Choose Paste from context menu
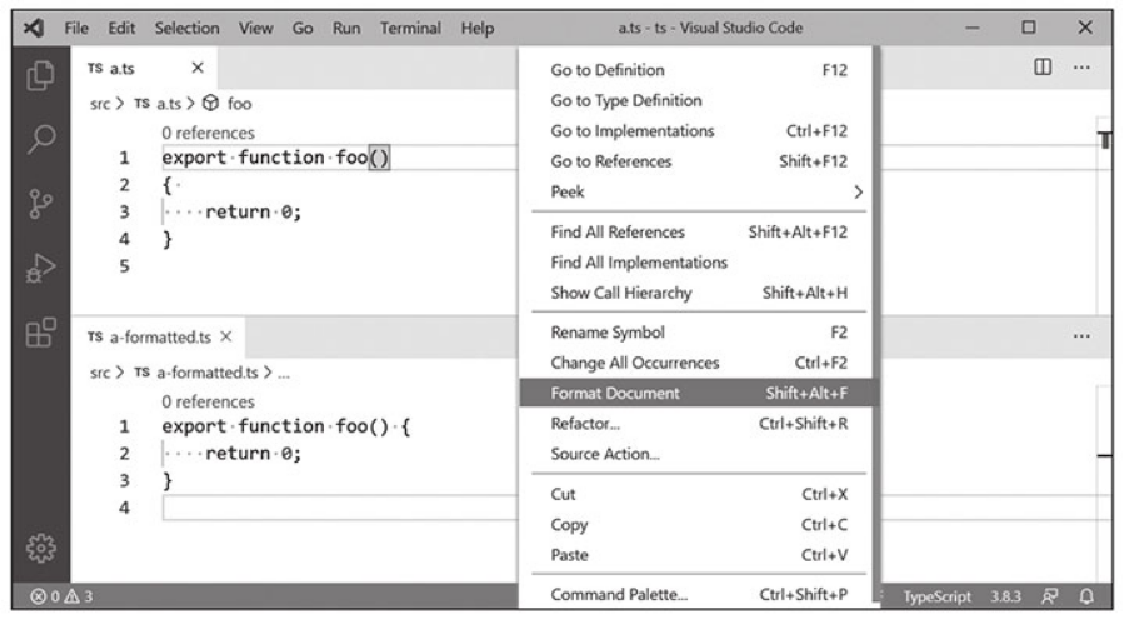1123x618 pixels. [698, 555]
